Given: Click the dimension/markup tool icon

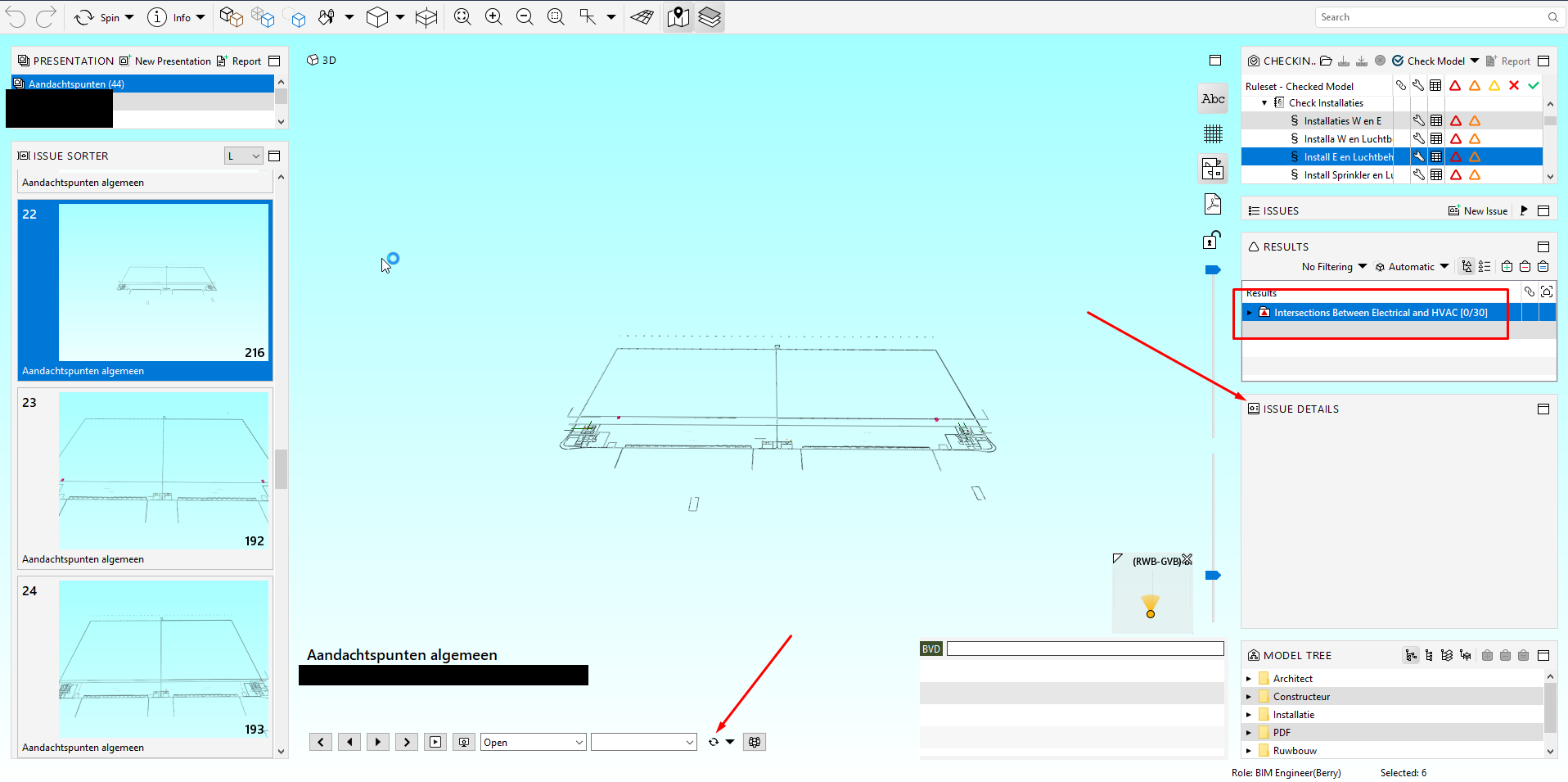Looking at the screenshot, I should 588,17.
